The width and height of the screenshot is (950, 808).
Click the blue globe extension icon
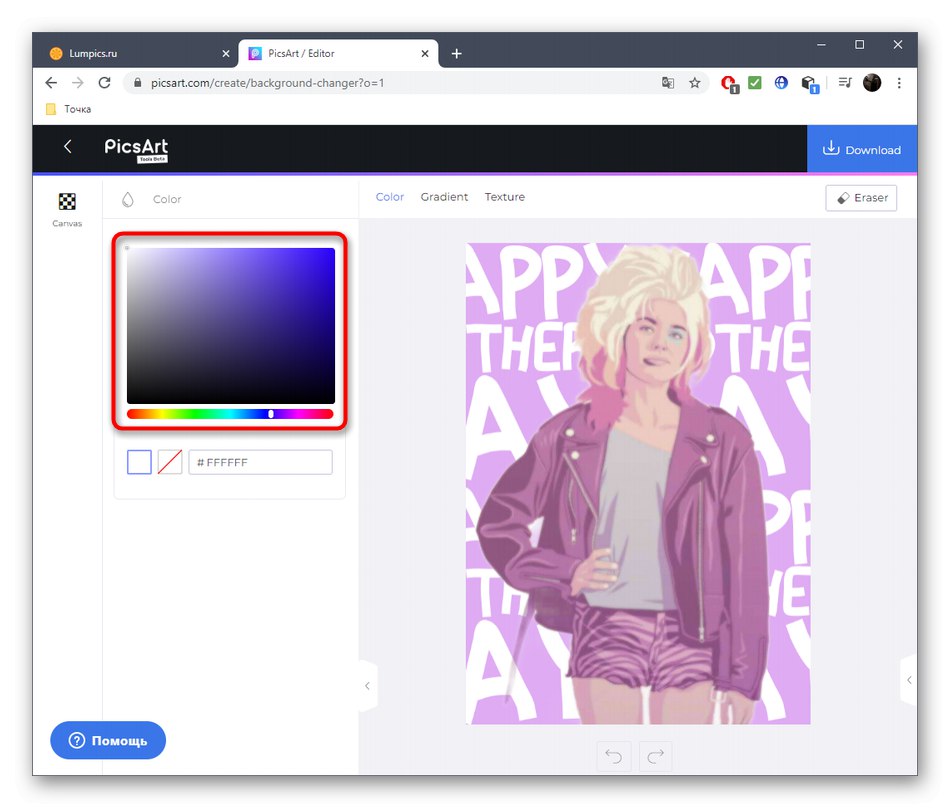pos(782,82)
